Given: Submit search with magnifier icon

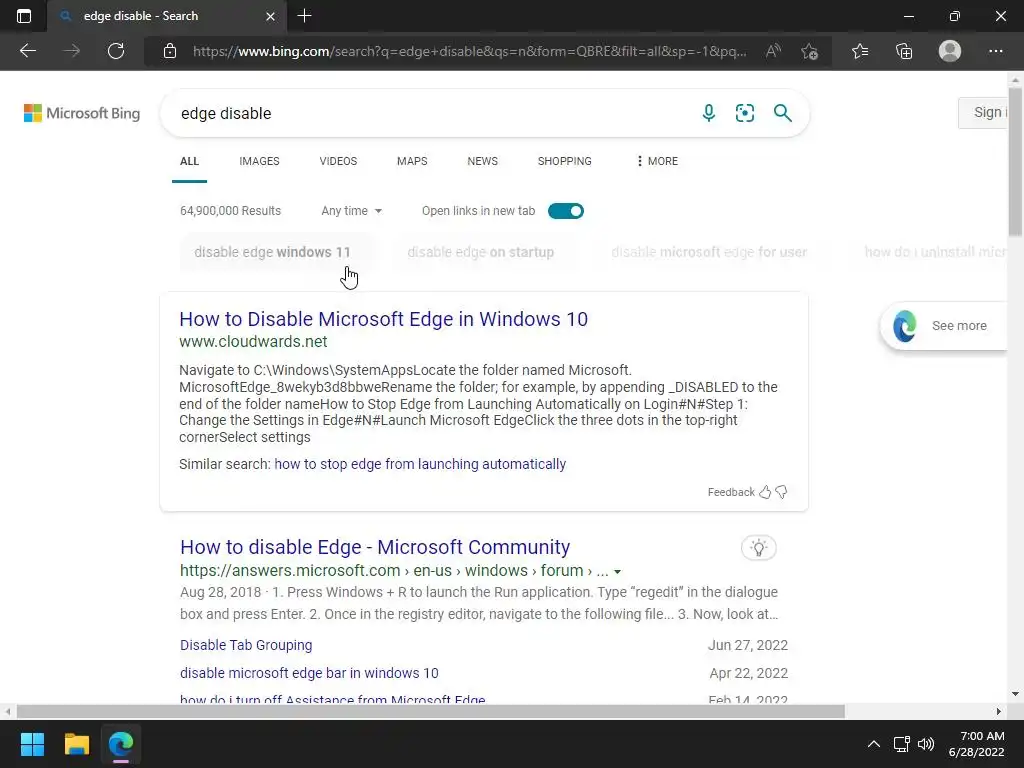Looking at the screenshot, I should [x=782, y=113].
